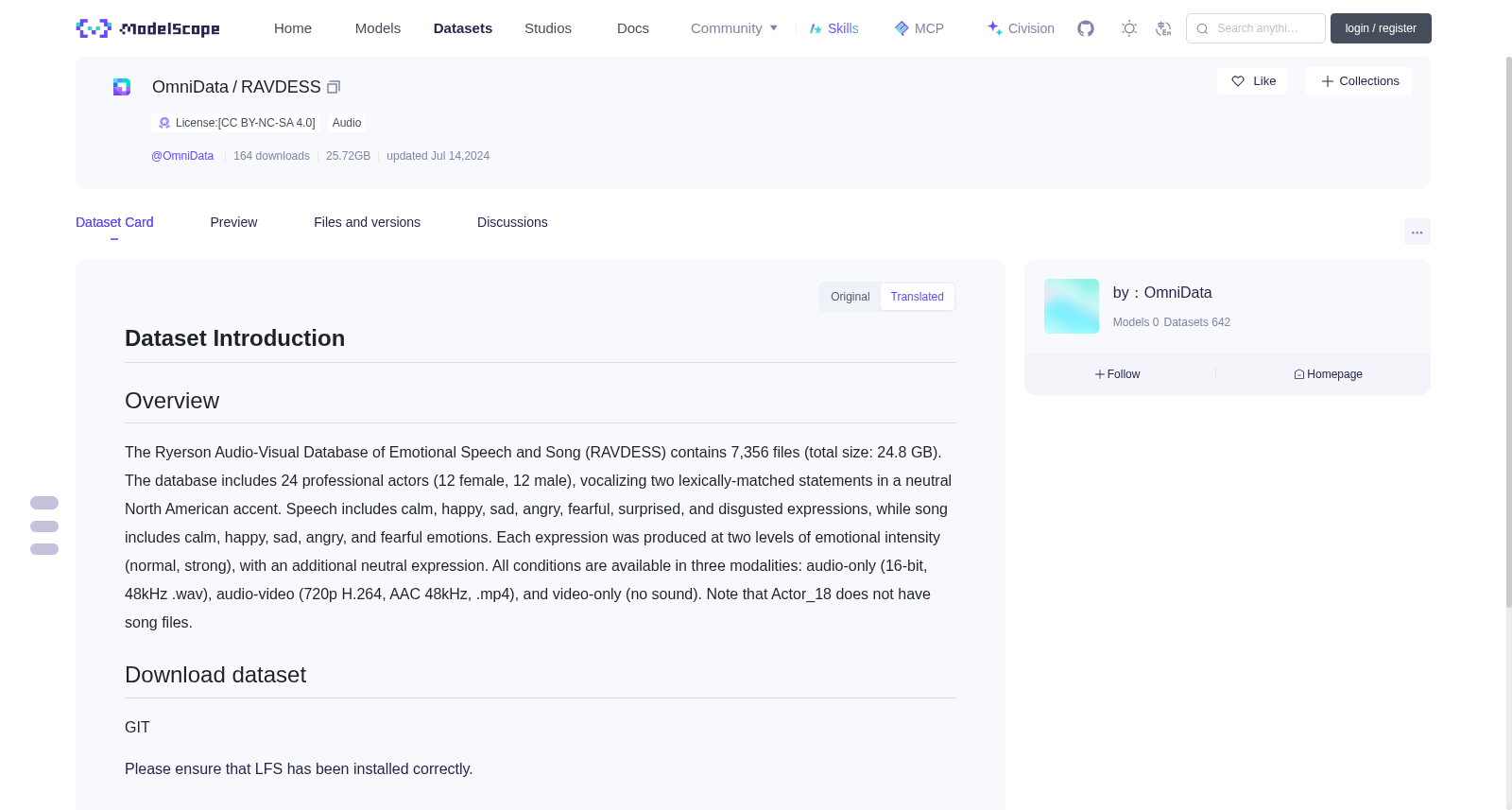1512x810 pixels.
Task: Click the "25.72GB" size text
Action: click(348, 156)
